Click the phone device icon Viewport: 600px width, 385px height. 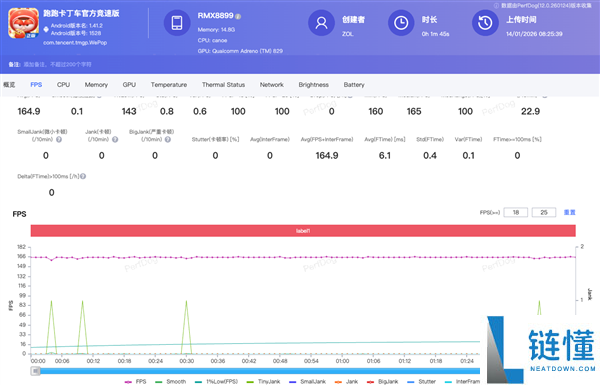coord(177,23)
